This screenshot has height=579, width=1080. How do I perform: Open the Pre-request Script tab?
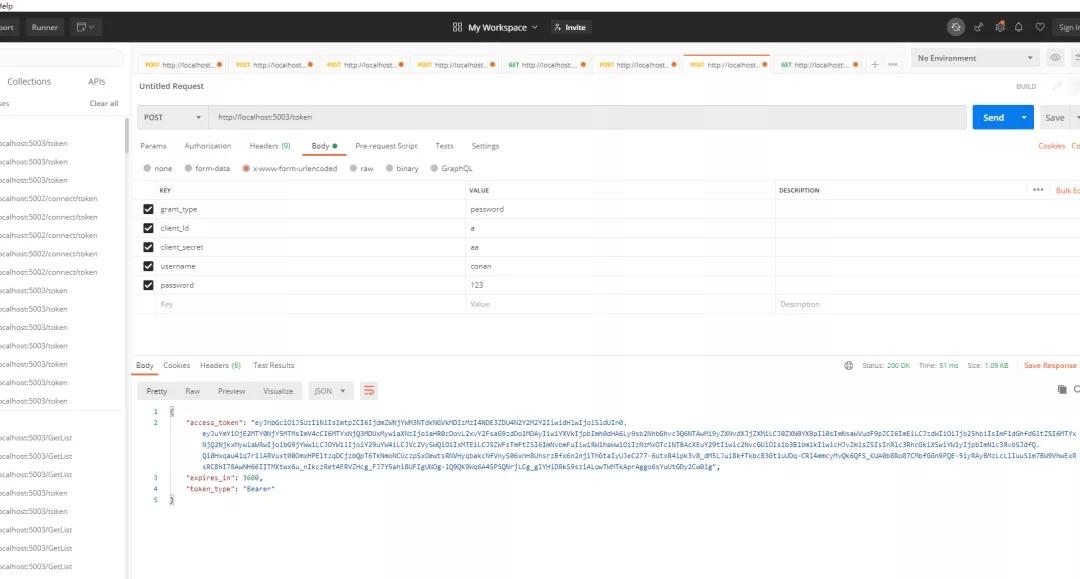[386, 146]
